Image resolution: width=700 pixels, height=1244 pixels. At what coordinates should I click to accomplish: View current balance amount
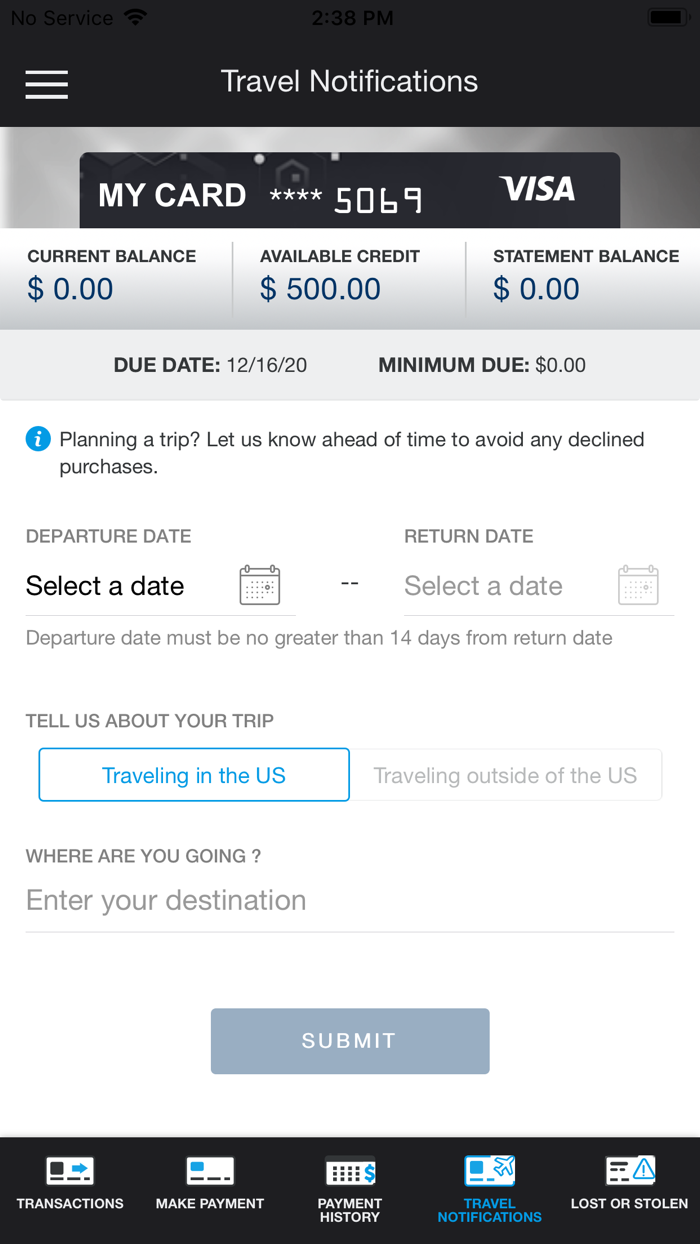70,289
